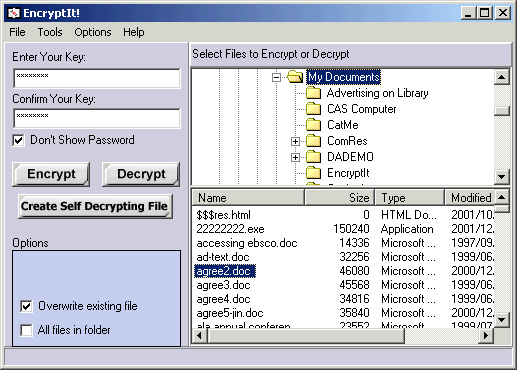The height and width of the screenshot is (370, 517).
Task: Select file agree3.doc
Action: click(223, 285)
